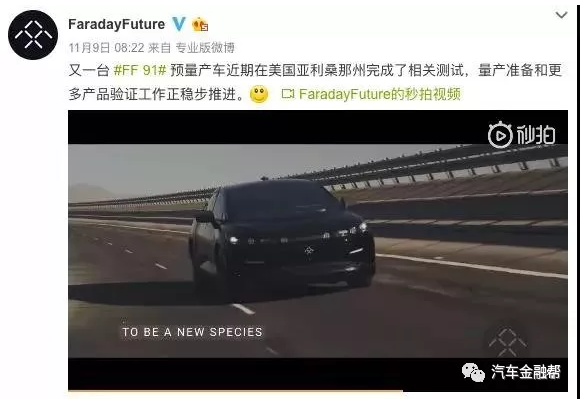This screenshot has width=584, height=403.
Task: Click the 秒拍 play logo on video
Action: point(521,134)
